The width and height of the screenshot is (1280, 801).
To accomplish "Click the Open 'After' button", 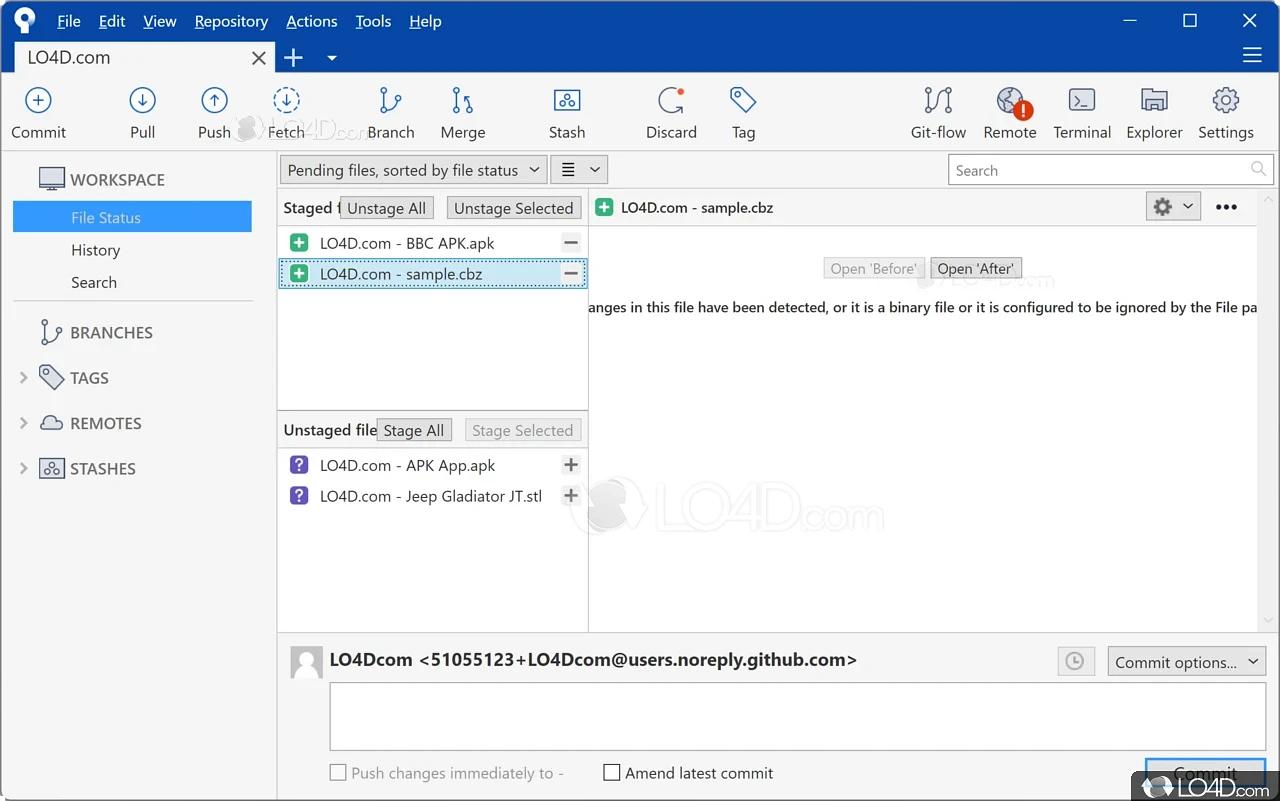I will coord(975,268).
